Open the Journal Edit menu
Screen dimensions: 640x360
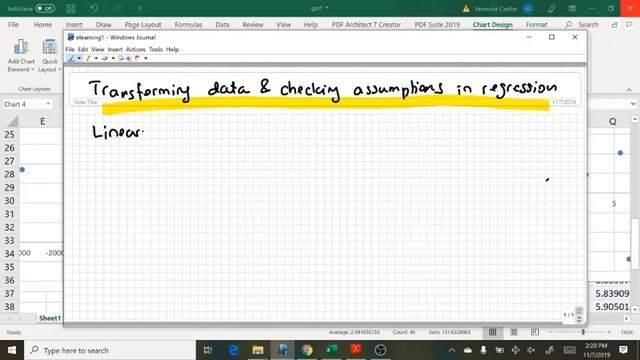83,49
